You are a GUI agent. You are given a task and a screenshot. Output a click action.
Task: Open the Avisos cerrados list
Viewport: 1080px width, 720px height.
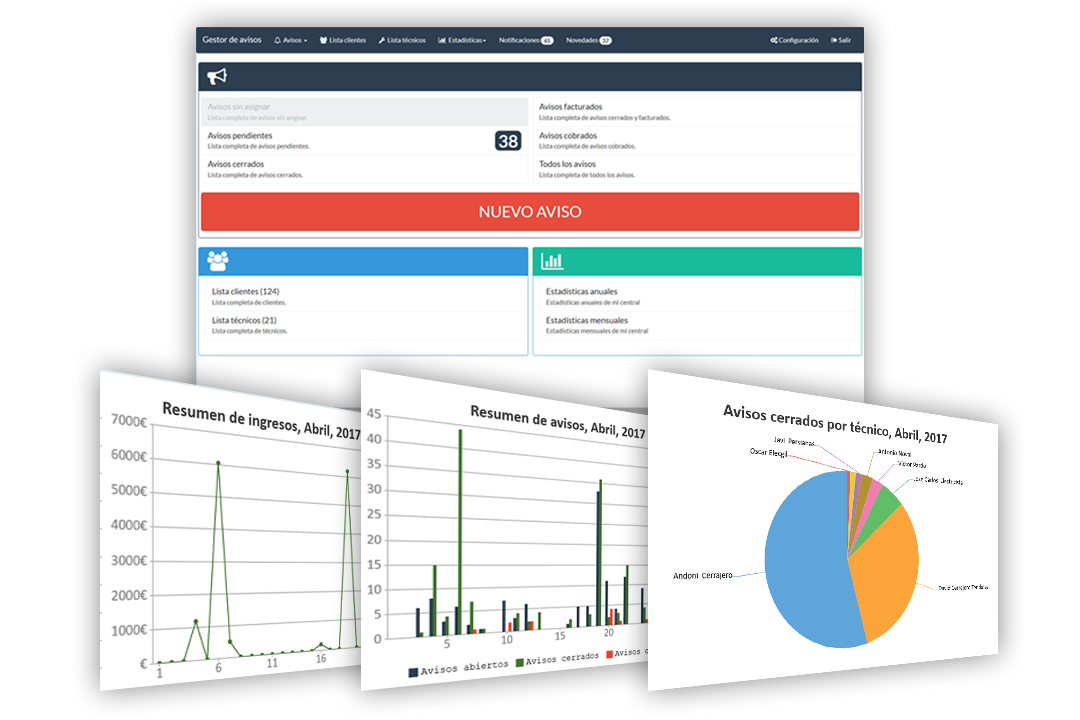coord(240,164)
